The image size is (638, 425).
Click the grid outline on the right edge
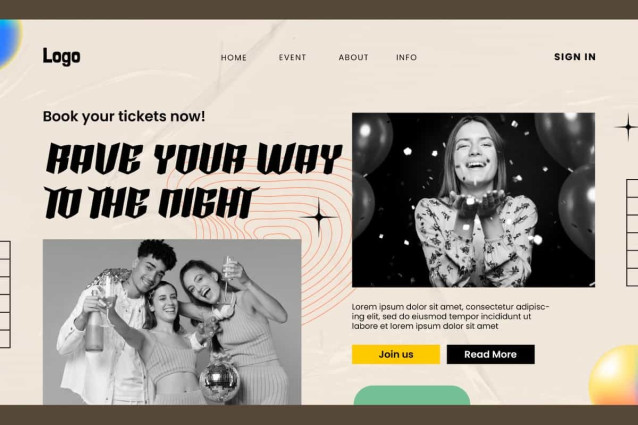click(x=632, y=232)
